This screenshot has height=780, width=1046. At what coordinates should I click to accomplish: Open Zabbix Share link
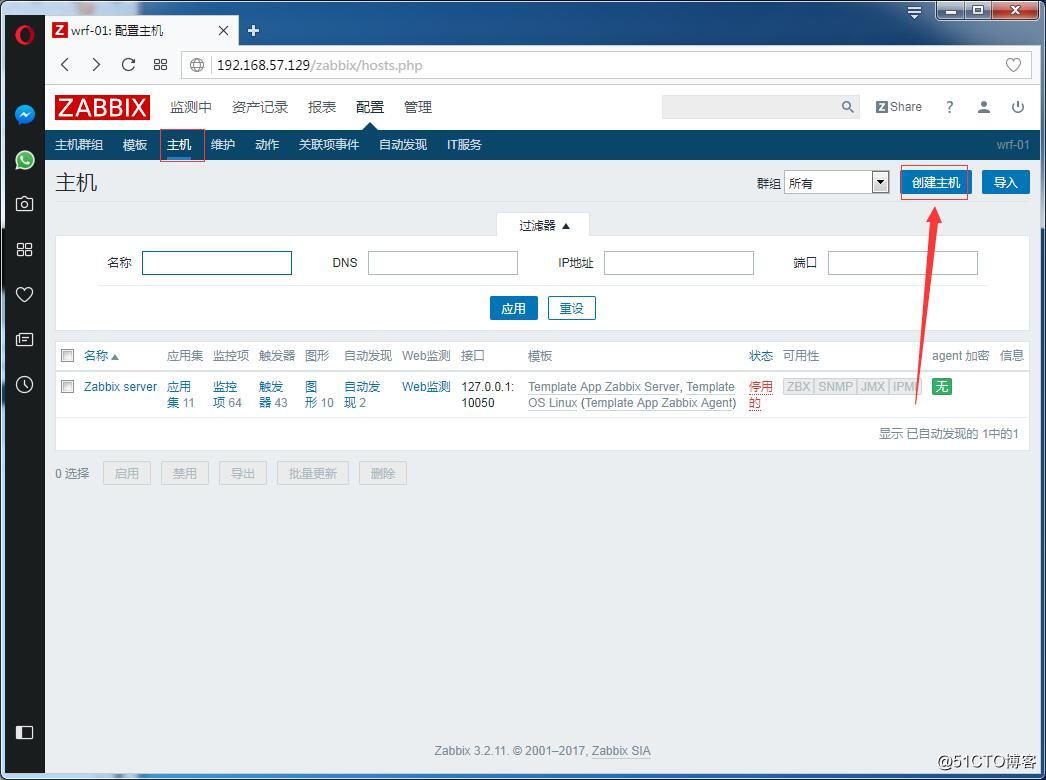tap(898, 107)
